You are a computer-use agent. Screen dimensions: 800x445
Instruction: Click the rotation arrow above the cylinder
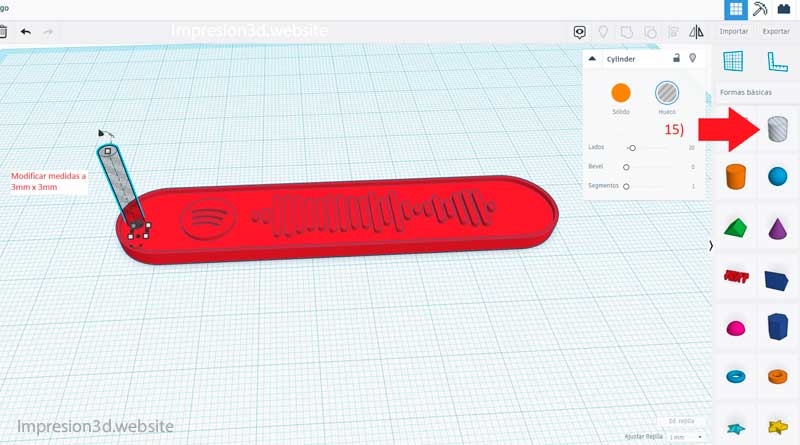point(106,134)
